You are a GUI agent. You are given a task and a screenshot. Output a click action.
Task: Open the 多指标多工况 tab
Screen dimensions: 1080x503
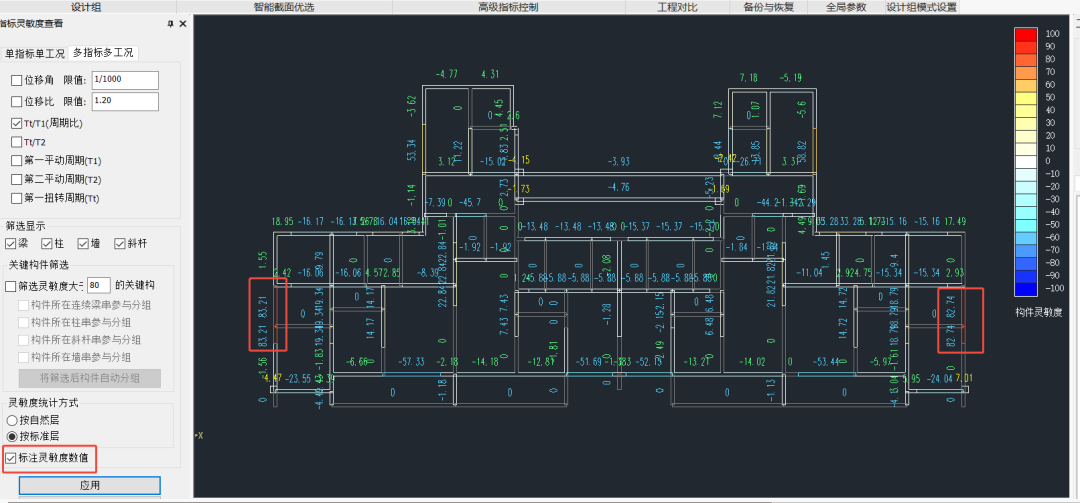coord(103,53)
